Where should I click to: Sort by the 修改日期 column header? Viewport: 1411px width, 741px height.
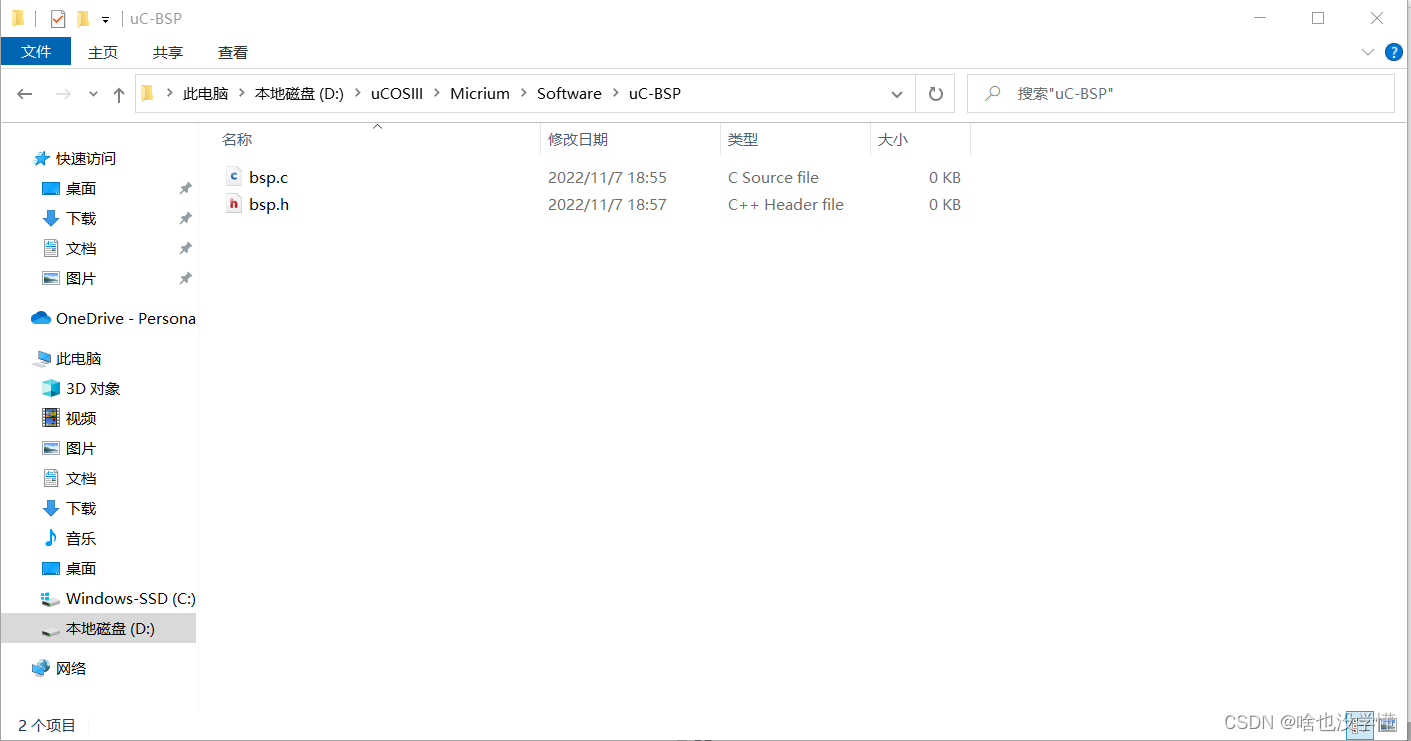click(578, 140)
